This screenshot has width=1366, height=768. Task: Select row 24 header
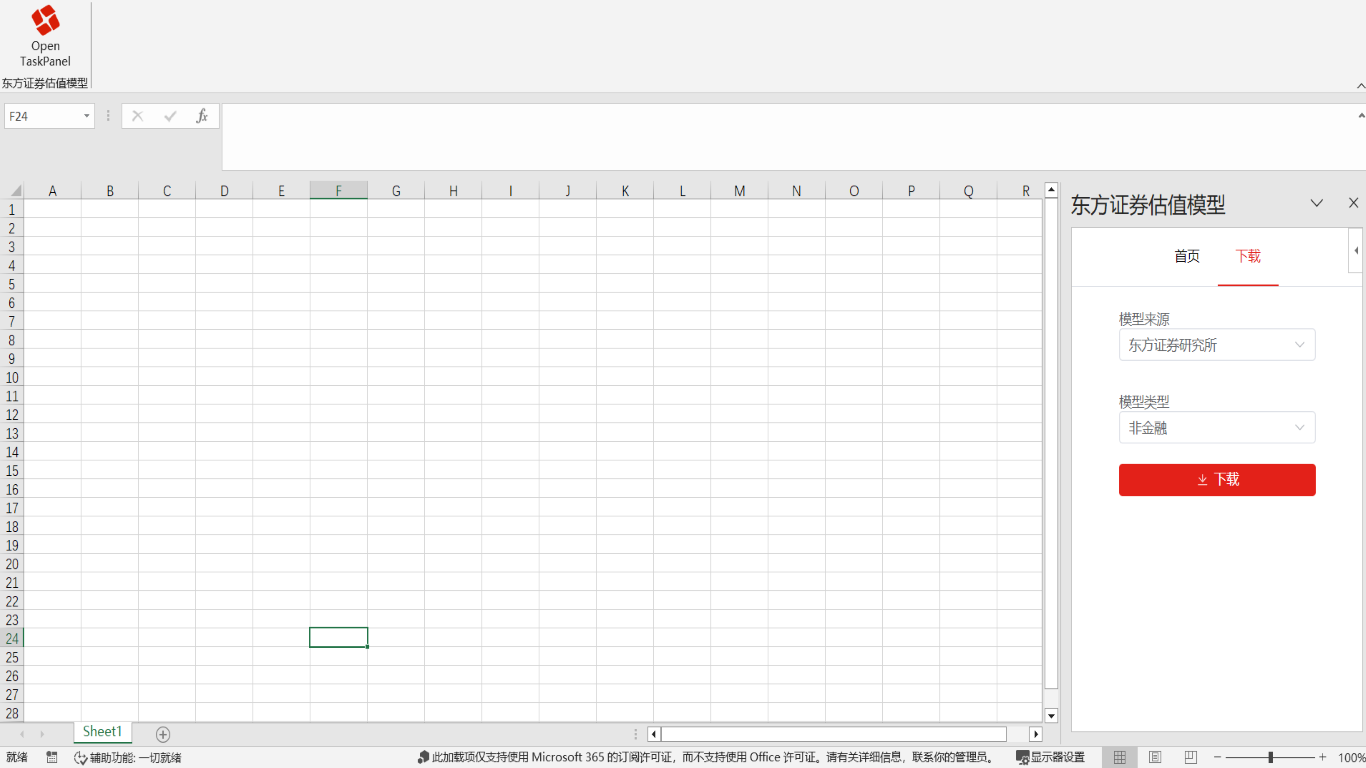click(12, 638)
